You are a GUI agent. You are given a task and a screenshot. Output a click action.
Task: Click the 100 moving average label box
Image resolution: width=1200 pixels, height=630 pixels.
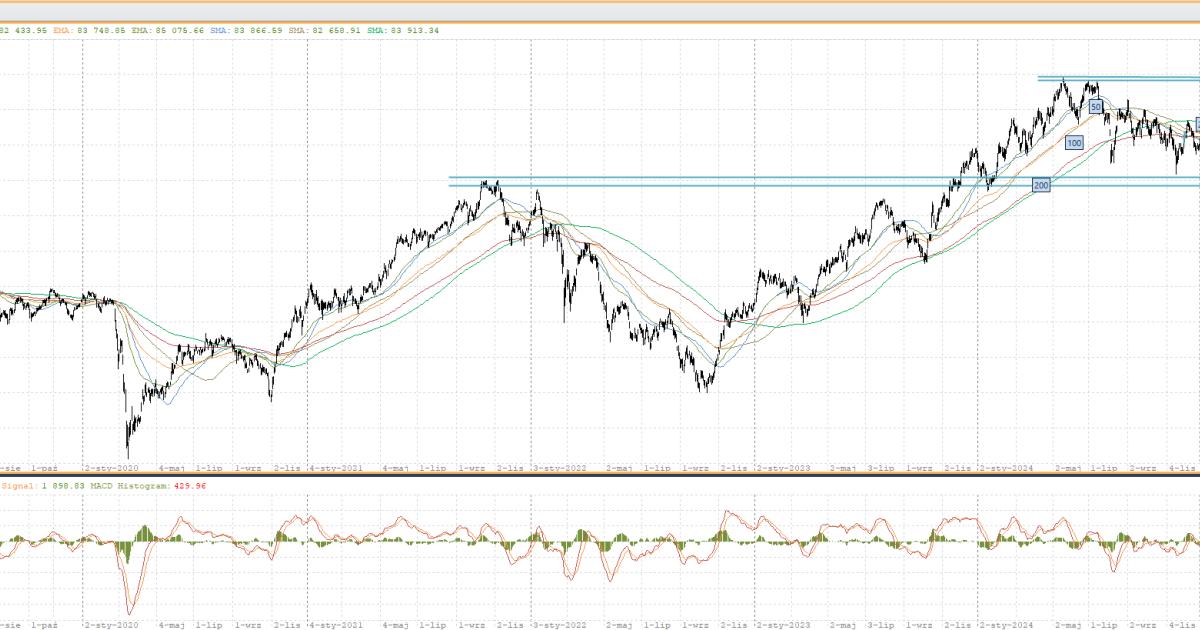pos(1074,143)
